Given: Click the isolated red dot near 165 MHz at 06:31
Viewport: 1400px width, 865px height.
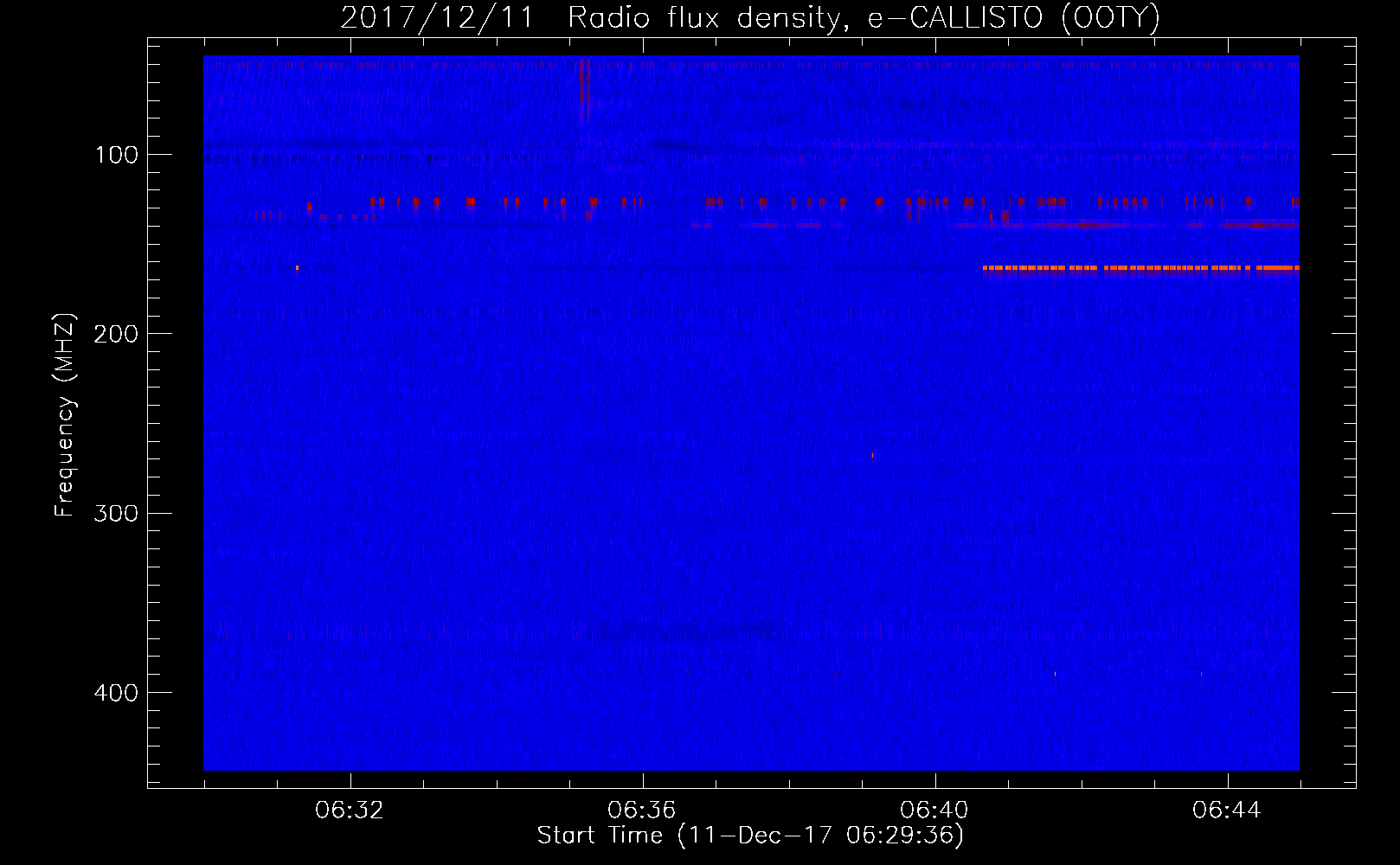Looking at the screenshot, I should [297, 268].
